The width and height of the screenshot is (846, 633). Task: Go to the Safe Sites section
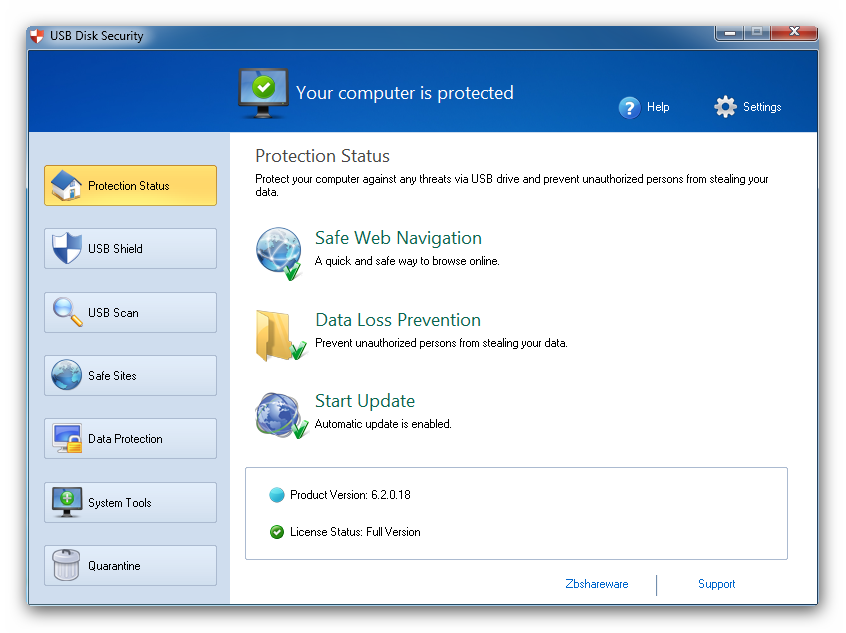tap(131, 376)
